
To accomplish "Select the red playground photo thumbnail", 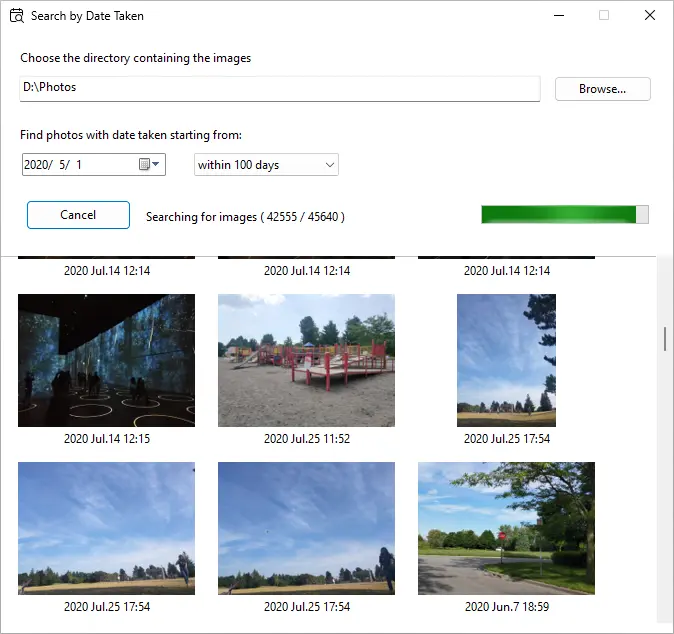I will [x=306, y=360].
